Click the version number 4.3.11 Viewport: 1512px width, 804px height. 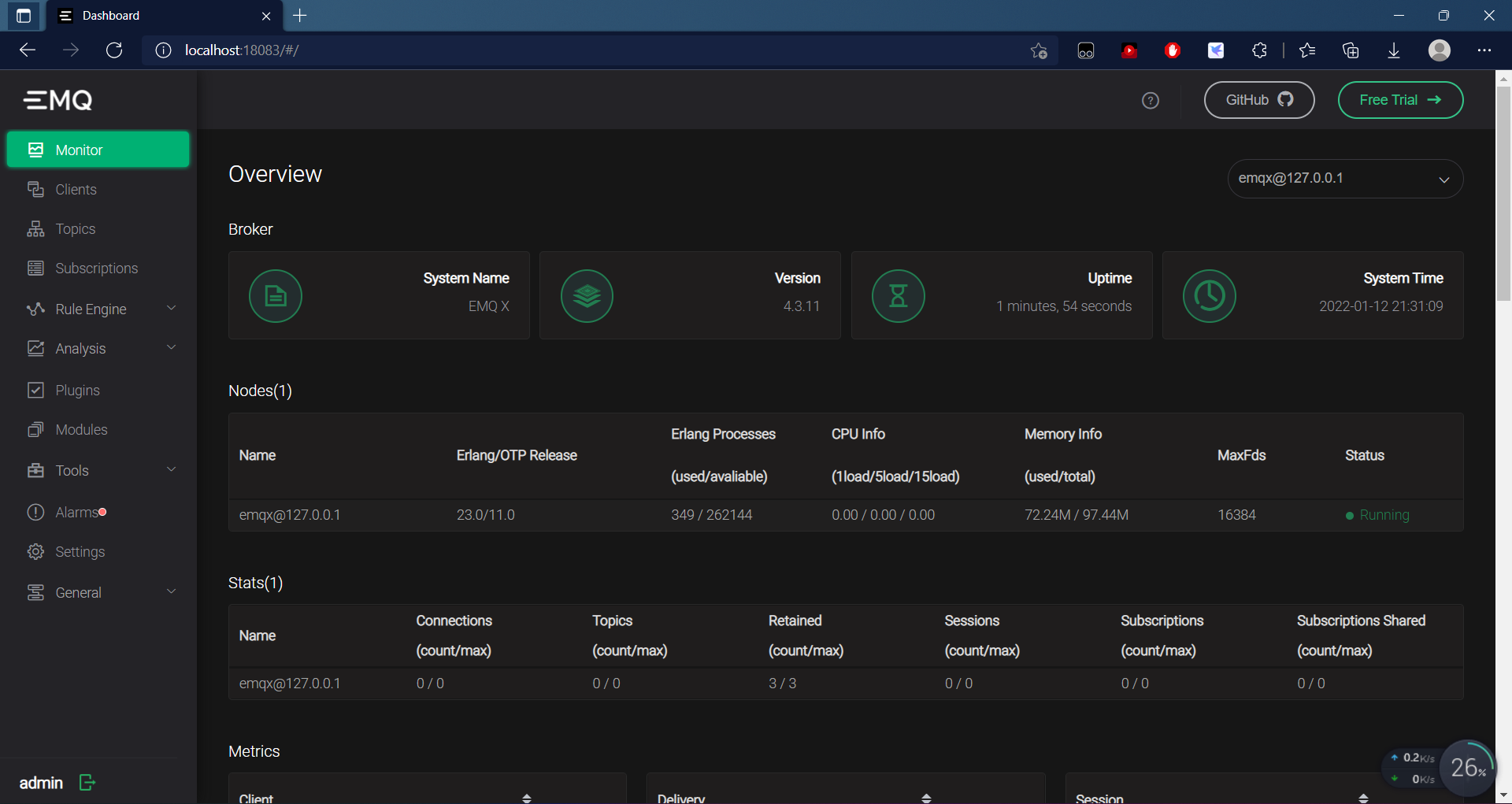[x=802, y=306]
